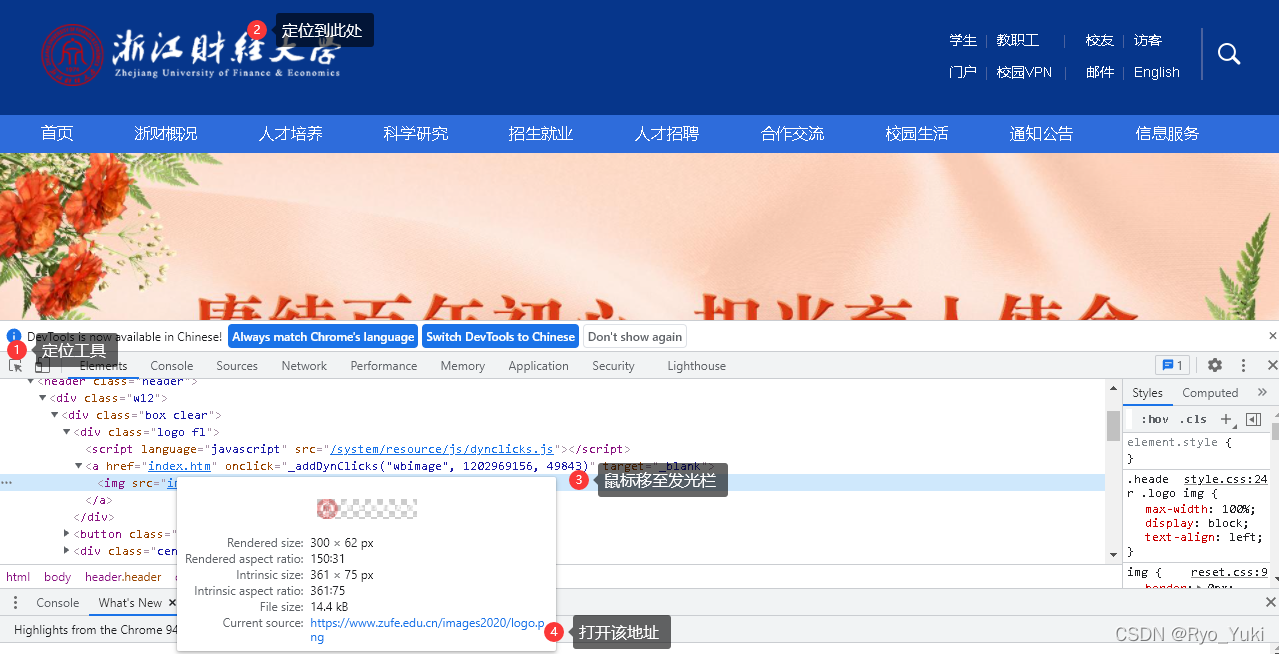Collapse the div class="w12" node
Viewport: 1279px width, 654px height.
tap(43, 398)
